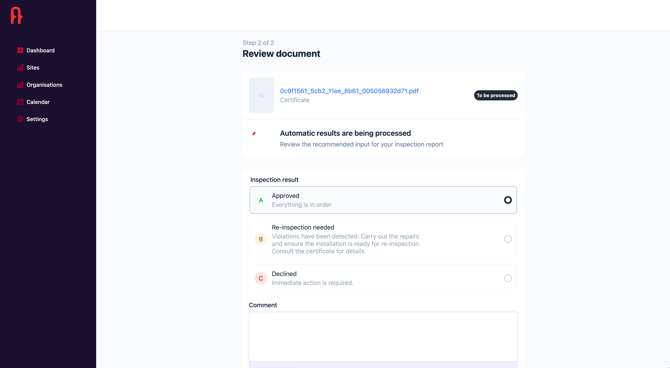Screen dimensions: 670x368
Task: Click the green A grade badge
Action: [x=261, y=200]
